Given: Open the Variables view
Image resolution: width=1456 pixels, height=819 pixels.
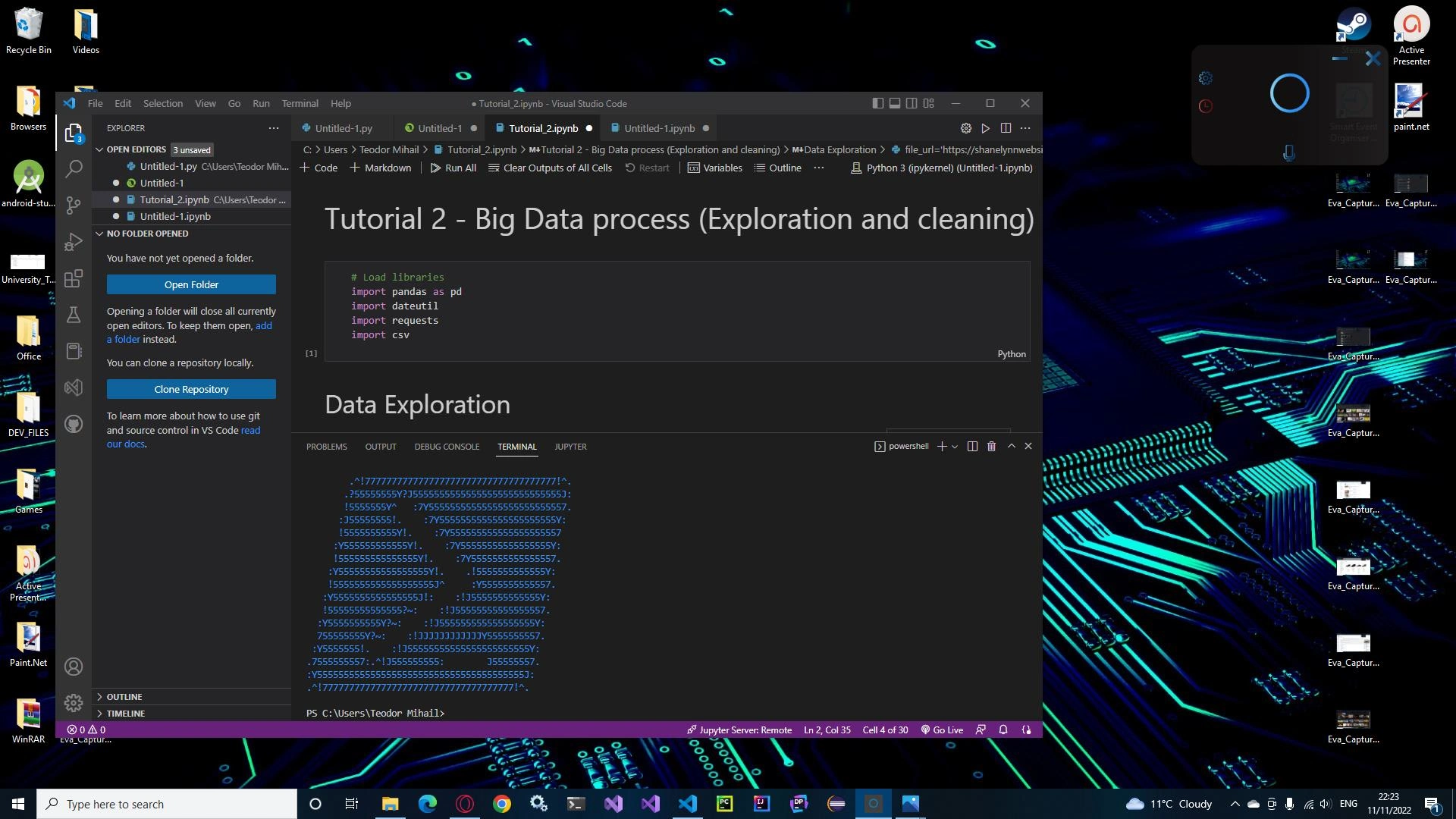Looking at the screenshot, I should [x=714, y=168].
